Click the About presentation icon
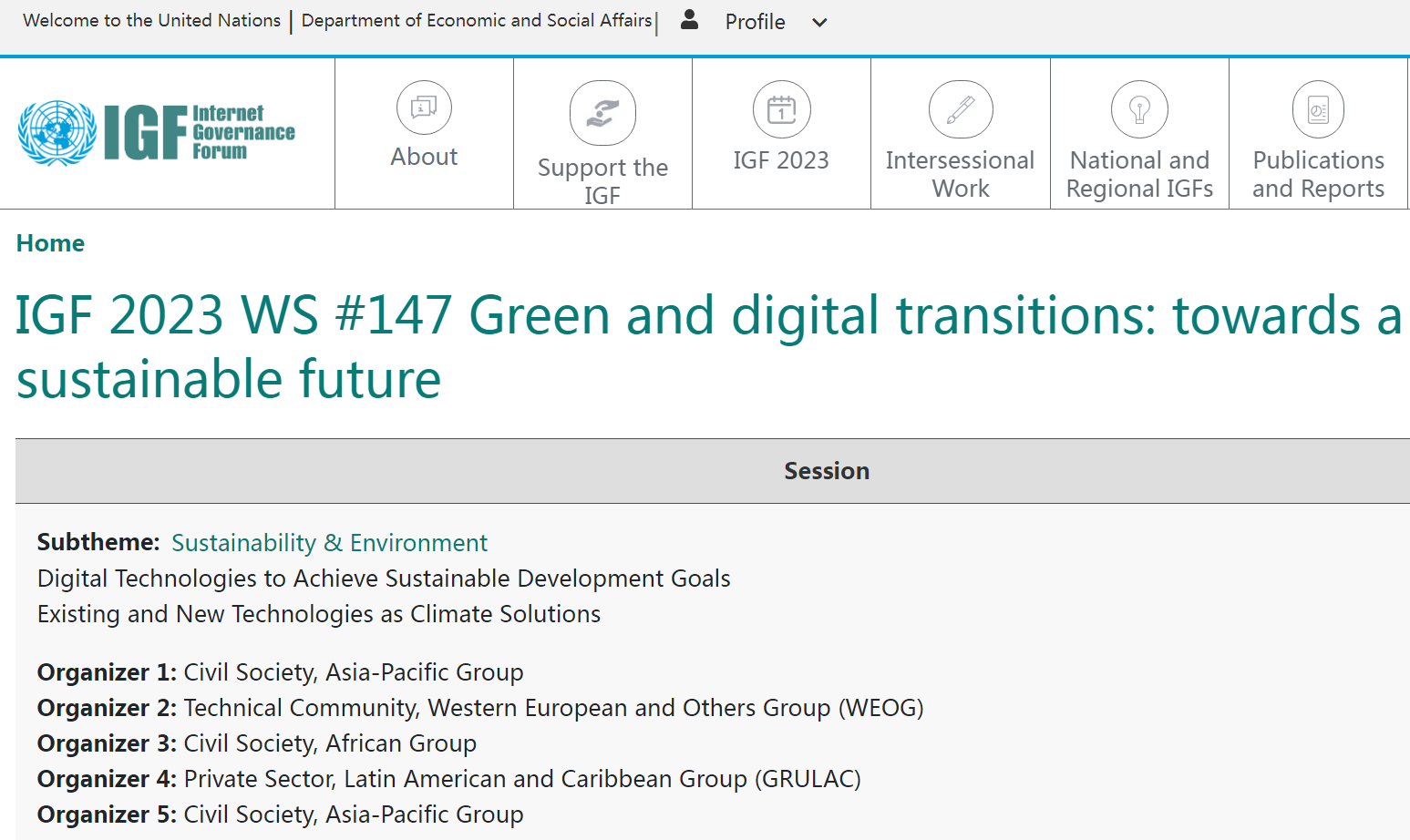Image resolution: width=1410 pixels, height=840 pixels. coord(424,108)
